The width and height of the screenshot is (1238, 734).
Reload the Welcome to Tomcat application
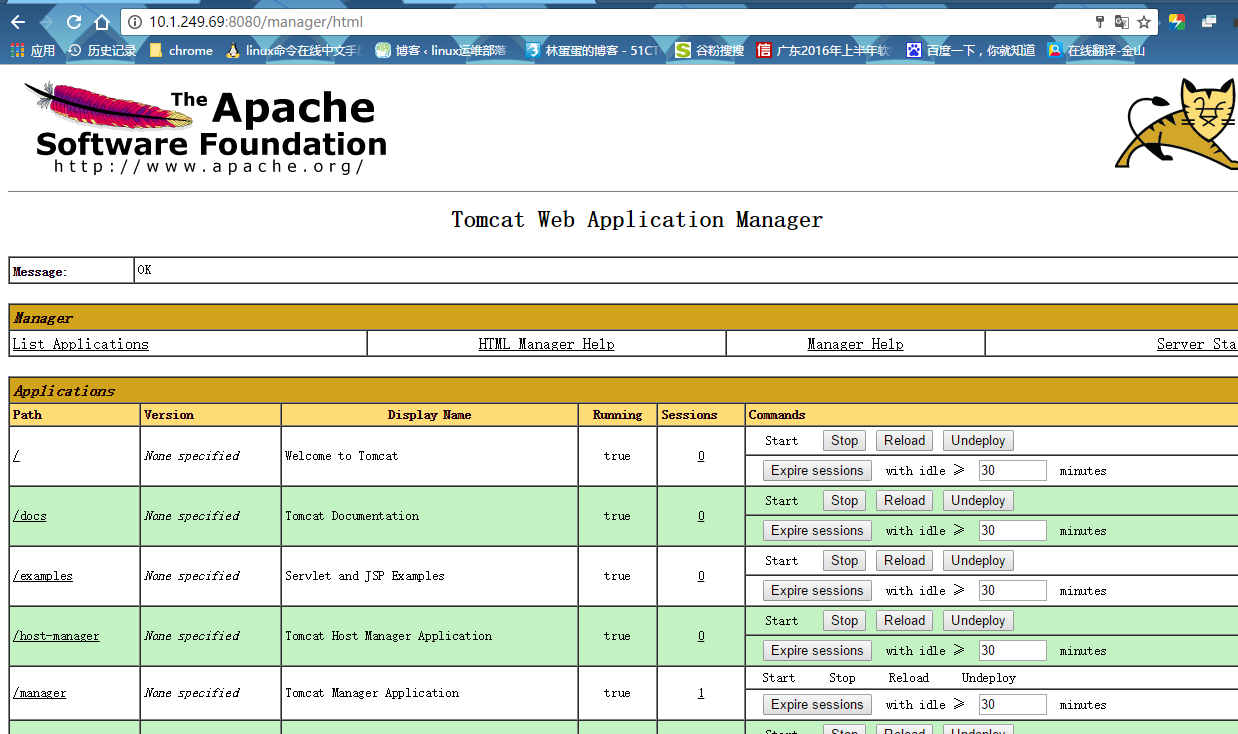coord(904,441)
